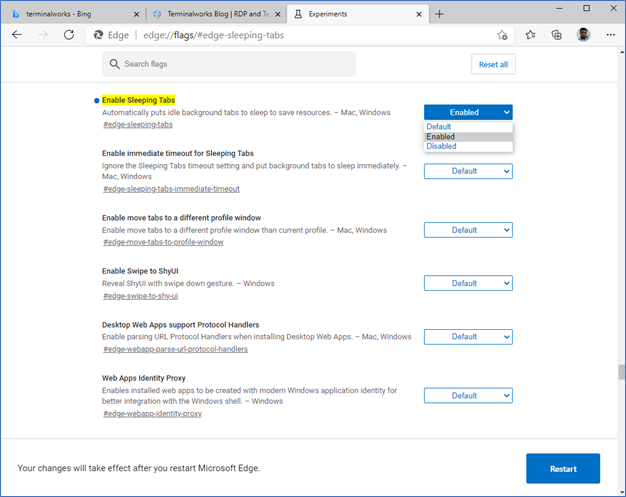Refresh the current page
The width and height of the screenshot is (626, 497).
[69, 35]
